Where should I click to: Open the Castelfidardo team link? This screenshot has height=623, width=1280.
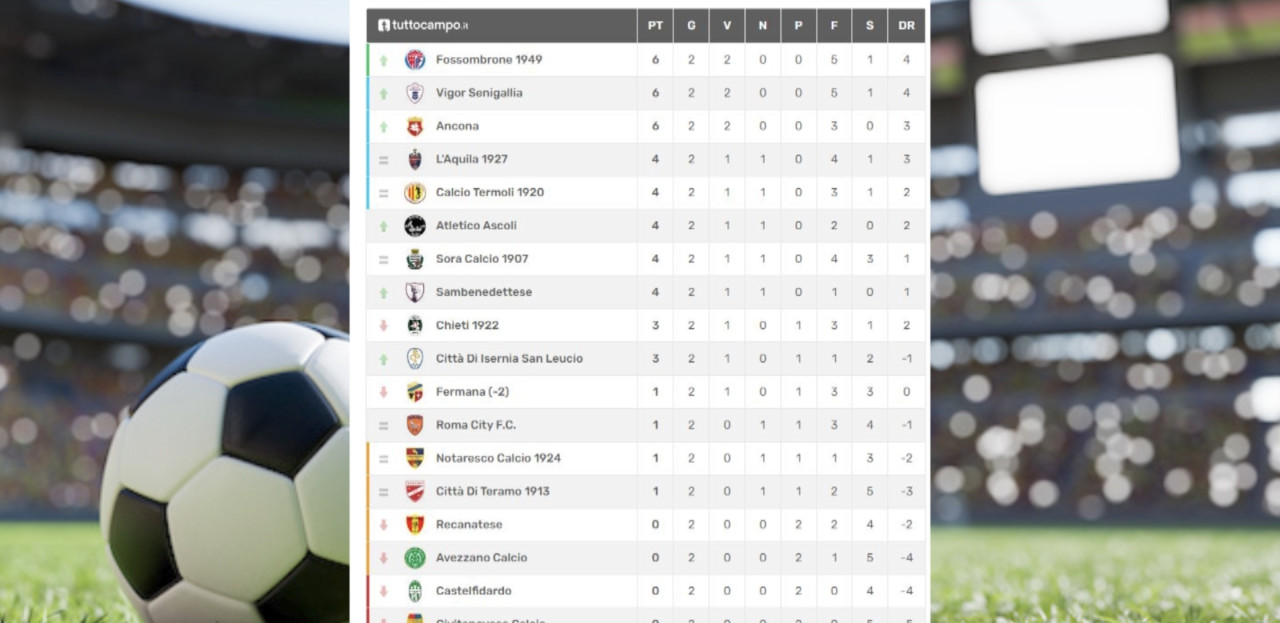[x=474, y=591]
